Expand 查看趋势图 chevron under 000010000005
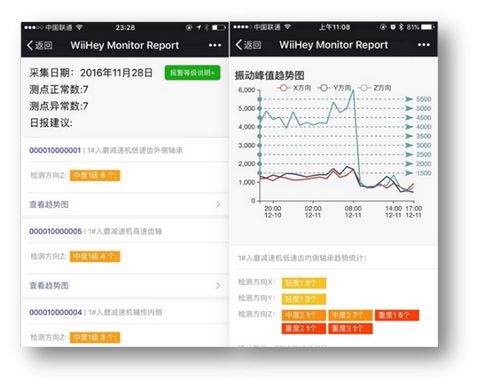 tap(218, 285)
